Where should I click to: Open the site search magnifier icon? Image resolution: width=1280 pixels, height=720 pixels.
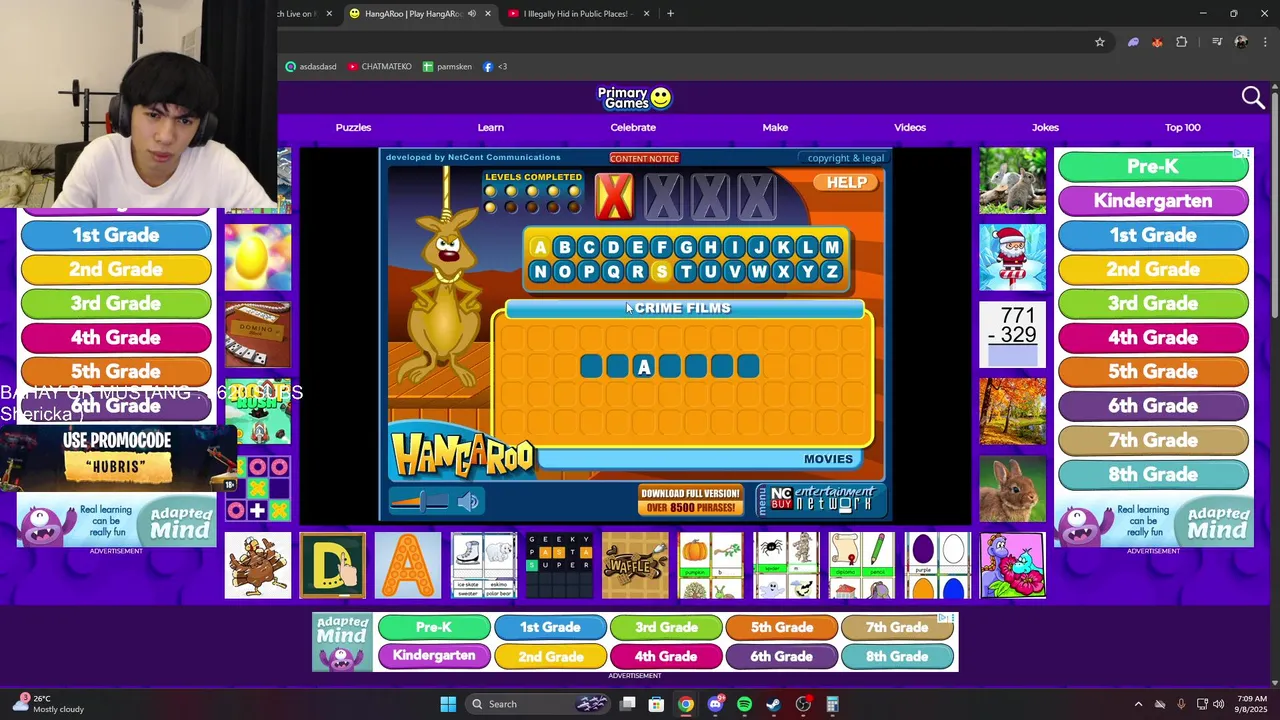[1253, 97]
